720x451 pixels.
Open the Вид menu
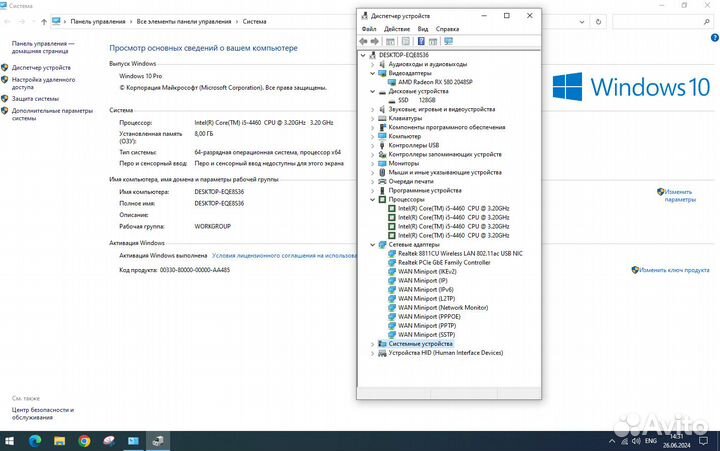[422, 29]
